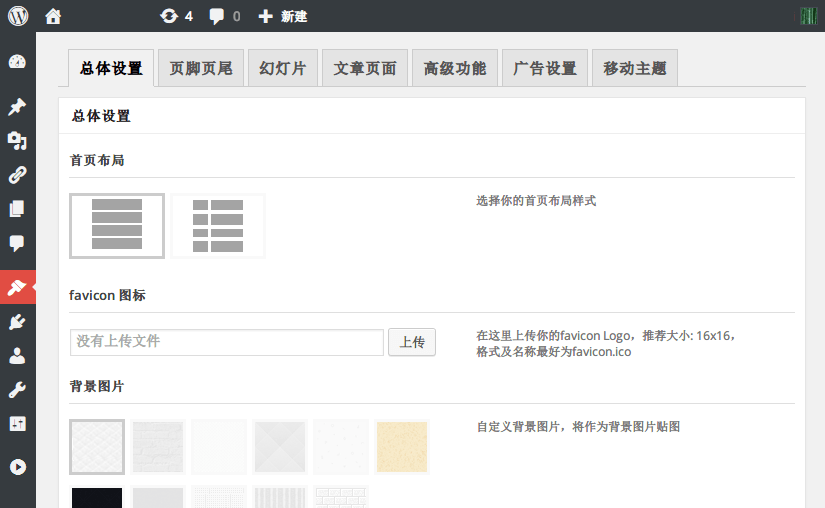
Task: Select white brick outline background pattern
Action: 341,497
